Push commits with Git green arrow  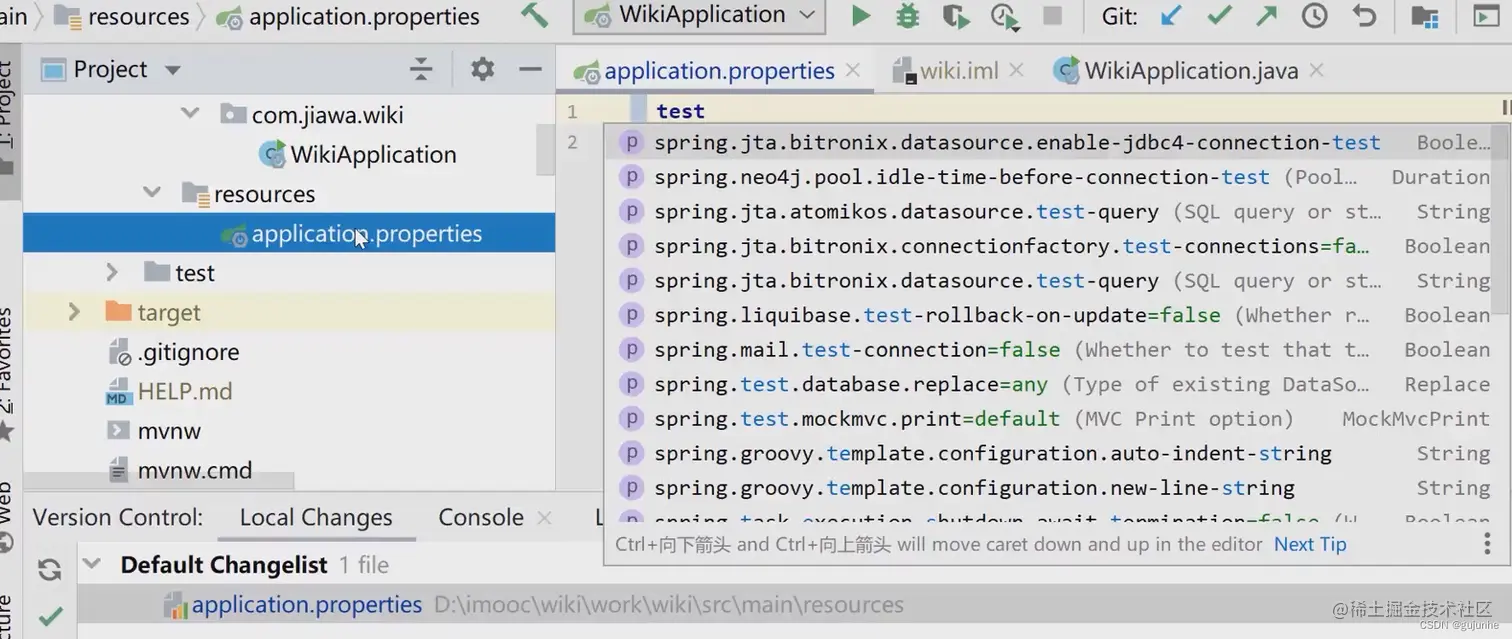tap(1267, 16)
